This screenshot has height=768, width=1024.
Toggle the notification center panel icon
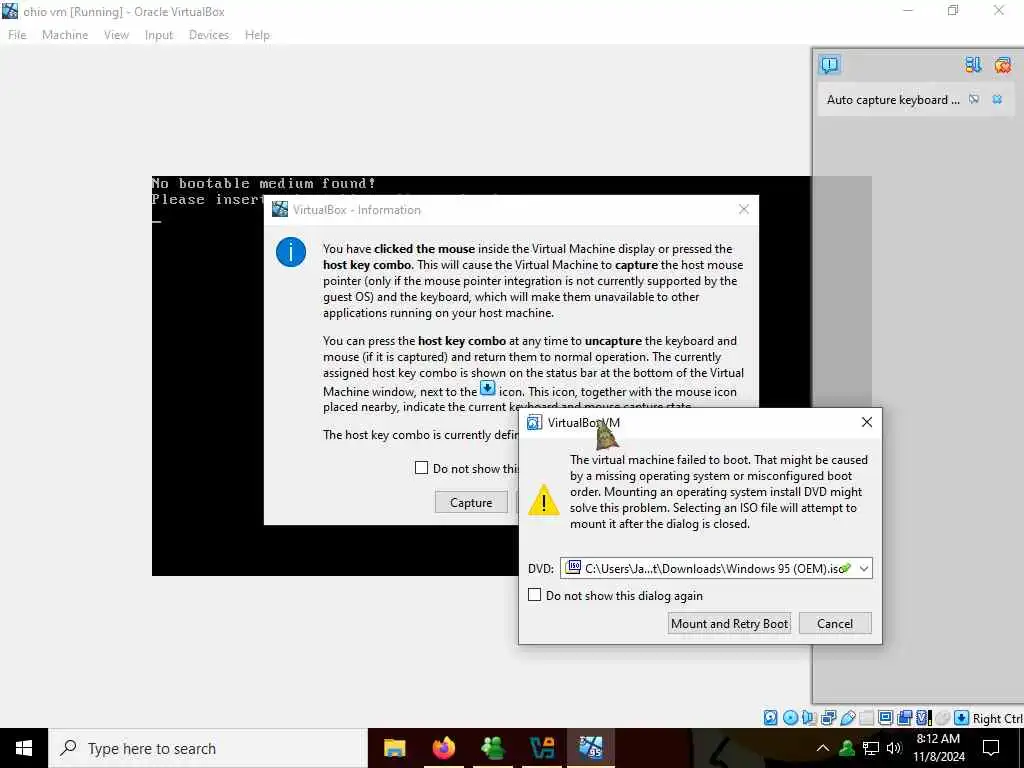[x=829, y=65]
